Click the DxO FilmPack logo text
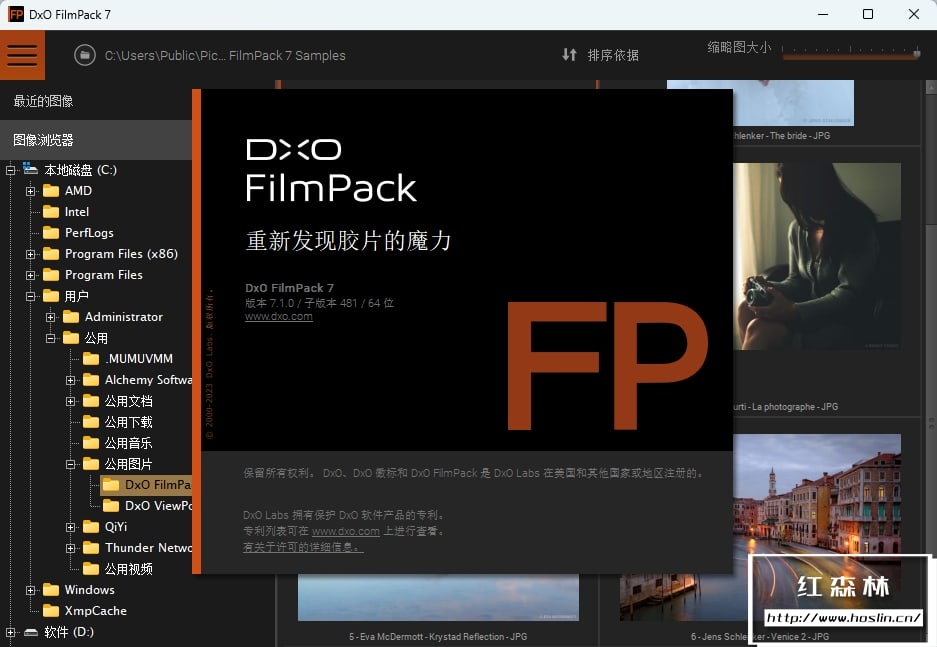Image resolution: width=937 pixels, height=647 pixels. (331, 171)
